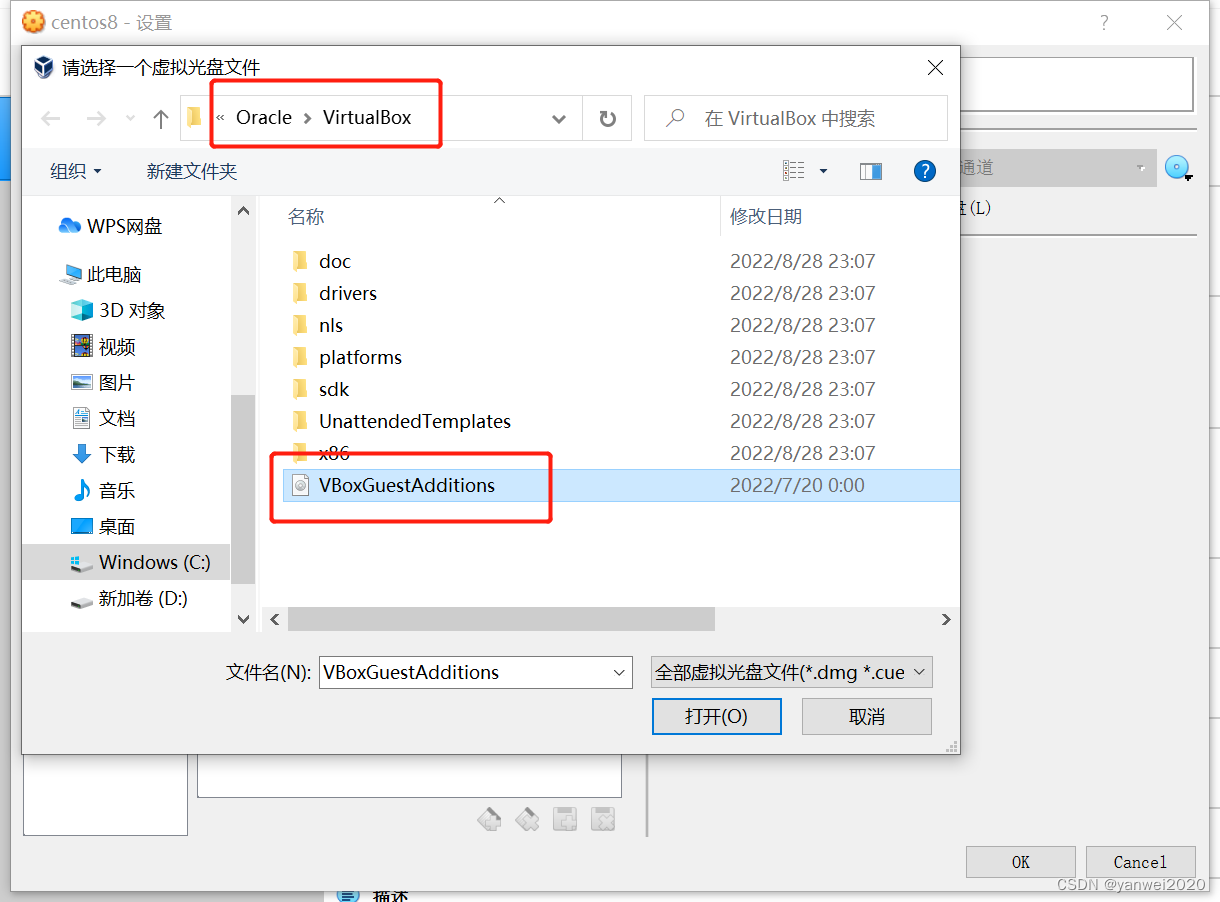Refresh the VirtualBox folder view
This screenshot has width=1220, height=902.
[607, 118]
